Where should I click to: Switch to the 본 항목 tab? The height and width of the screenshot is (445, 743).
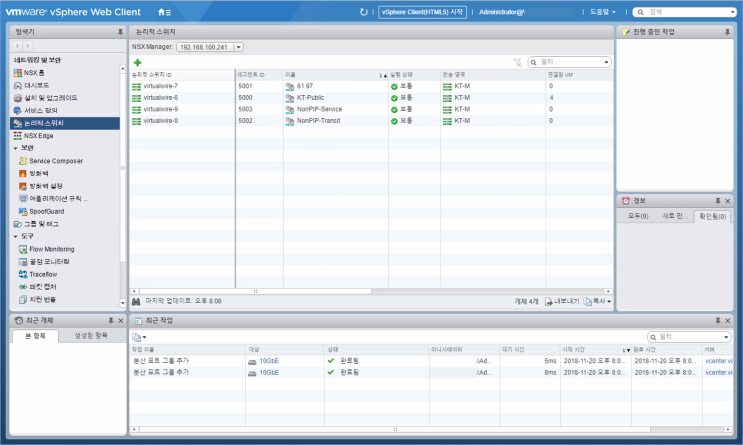coord(35,336)
